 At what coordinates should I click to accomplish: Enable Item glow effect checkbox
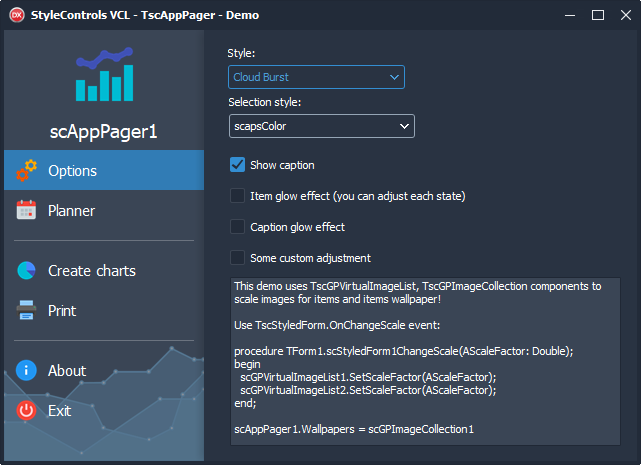click(x=237, y=196)
